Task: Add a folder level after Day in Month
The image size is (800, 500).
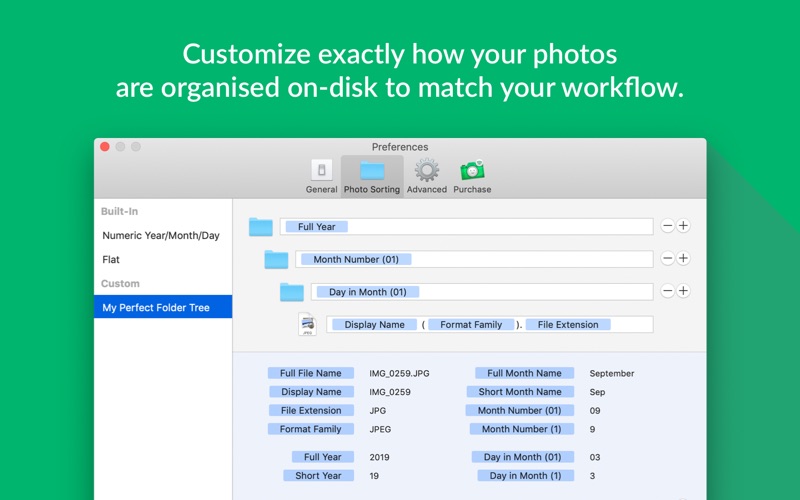Action: 683,291
